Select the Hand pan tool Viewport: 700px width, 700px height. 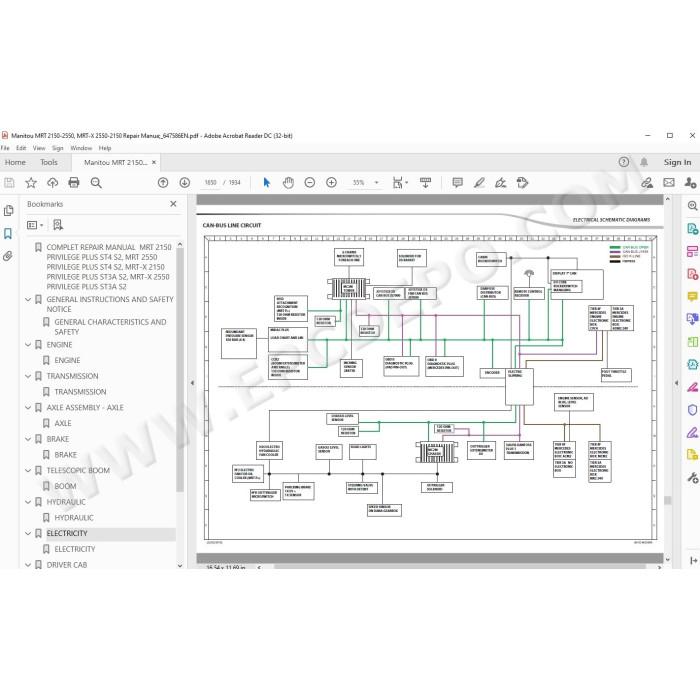288,182
